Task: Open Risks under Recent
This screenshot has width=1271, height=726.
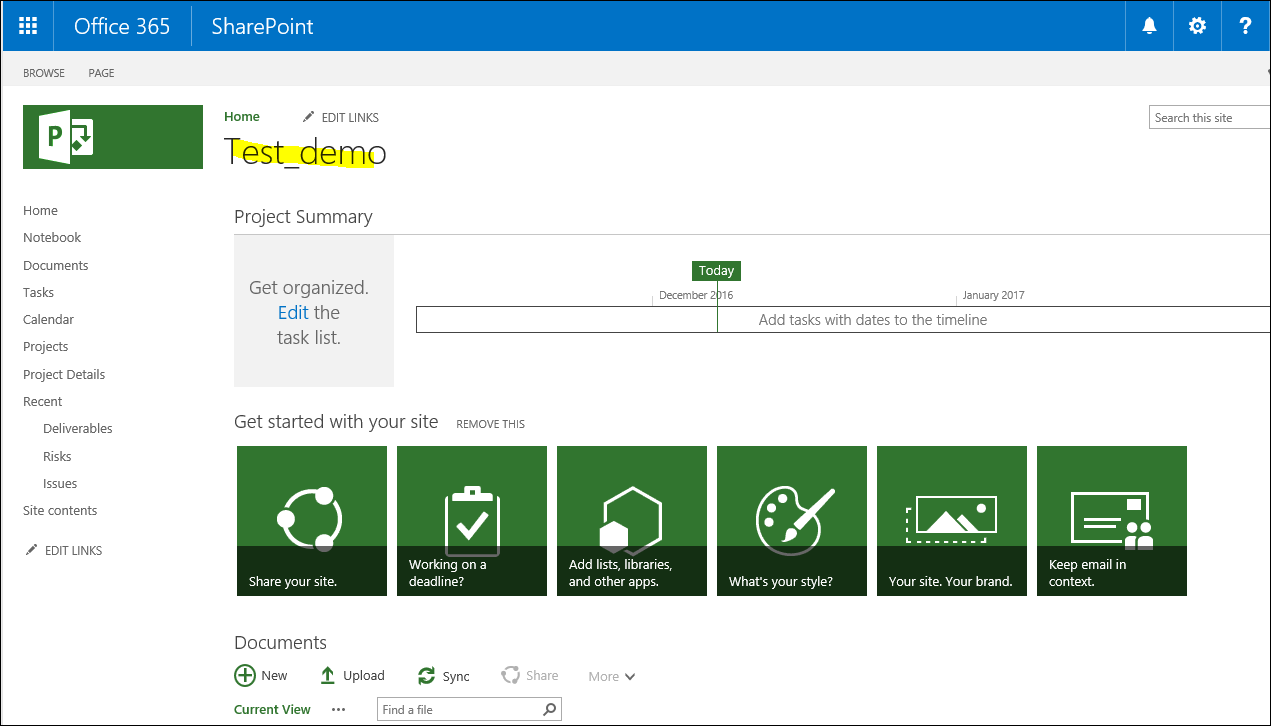Action: click(57, 456)
